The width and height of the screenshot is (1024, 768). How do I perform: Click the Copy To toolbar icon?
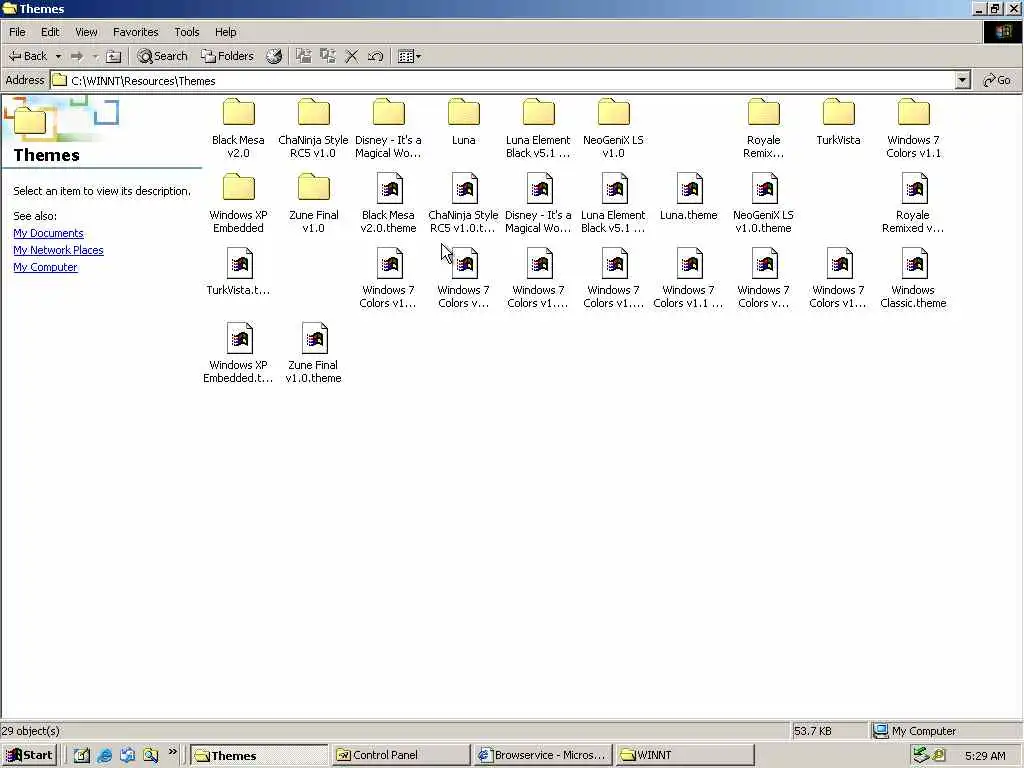(328, 56)
